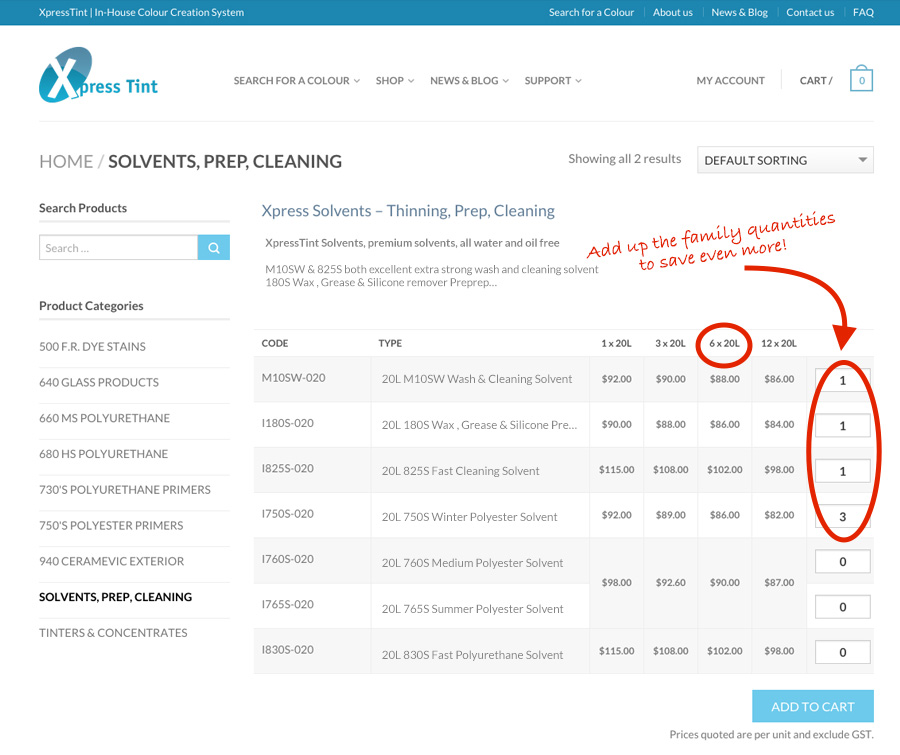
Task: Click quantity field for I760S-020 row
Action: (842, 562)
